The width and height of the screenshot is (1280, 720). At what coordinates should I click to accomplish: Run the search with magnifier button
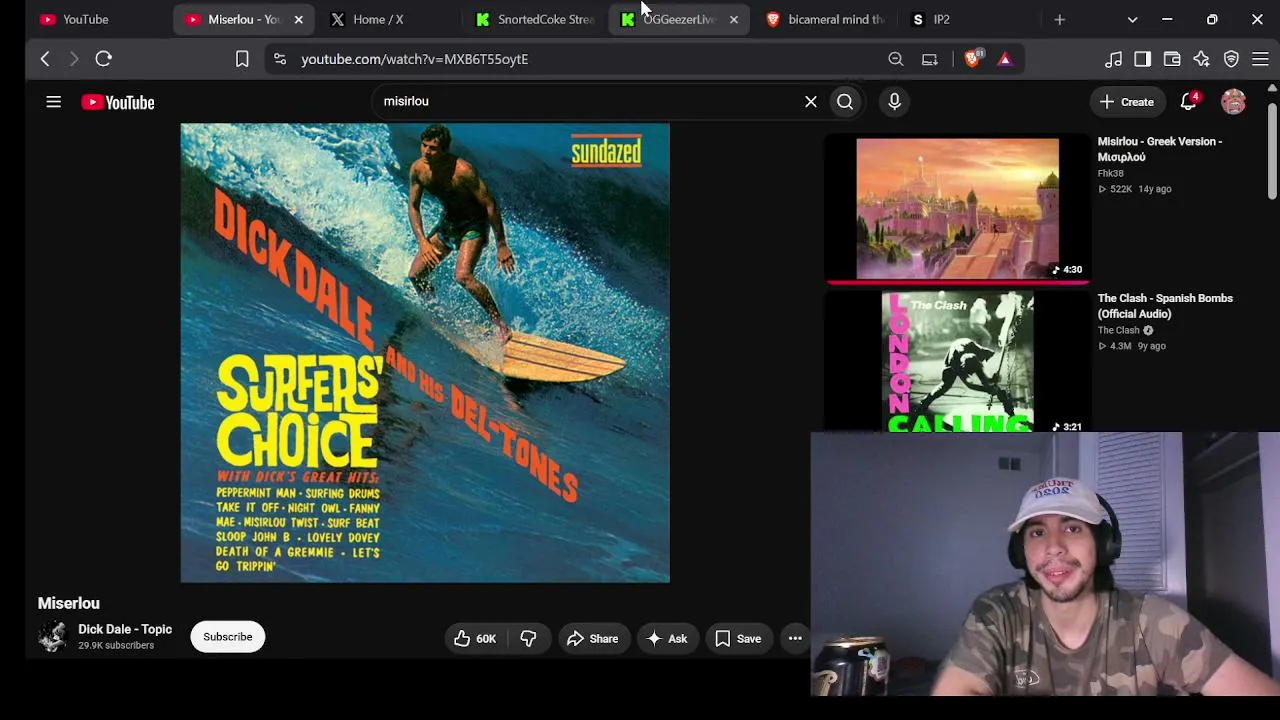coord(845,101)
